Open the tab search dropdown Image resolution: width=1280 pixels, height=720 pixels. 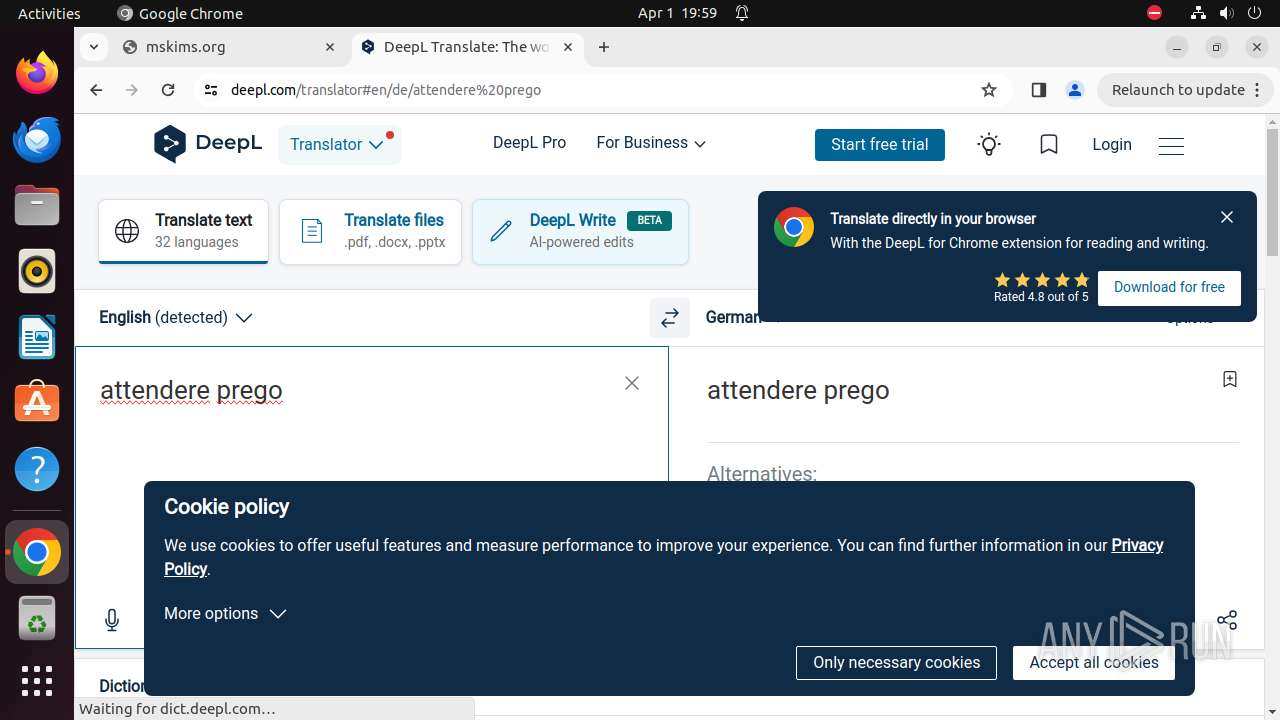pyautogui.click(x=93, y=47)
